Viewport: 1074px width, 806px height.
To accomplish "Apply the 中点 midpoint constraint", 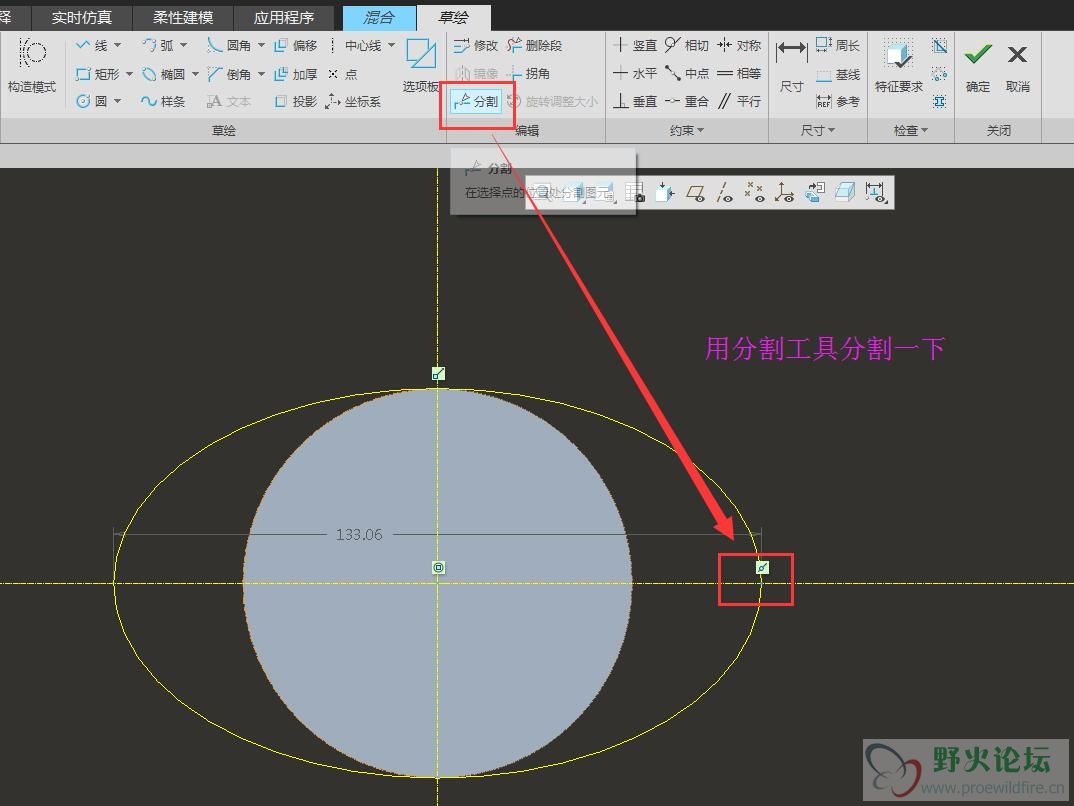I will 686,73.
